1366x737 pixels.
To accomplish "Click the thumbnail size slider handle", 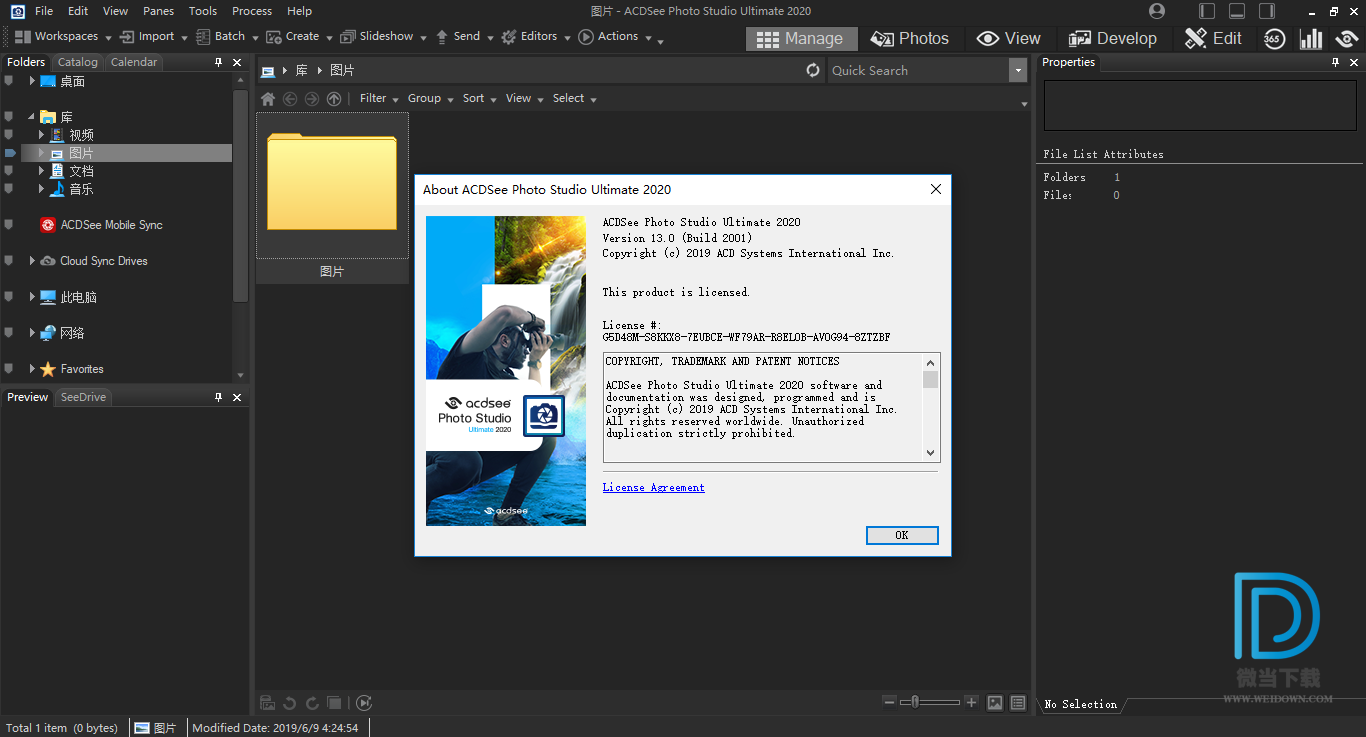I will 913,702.
